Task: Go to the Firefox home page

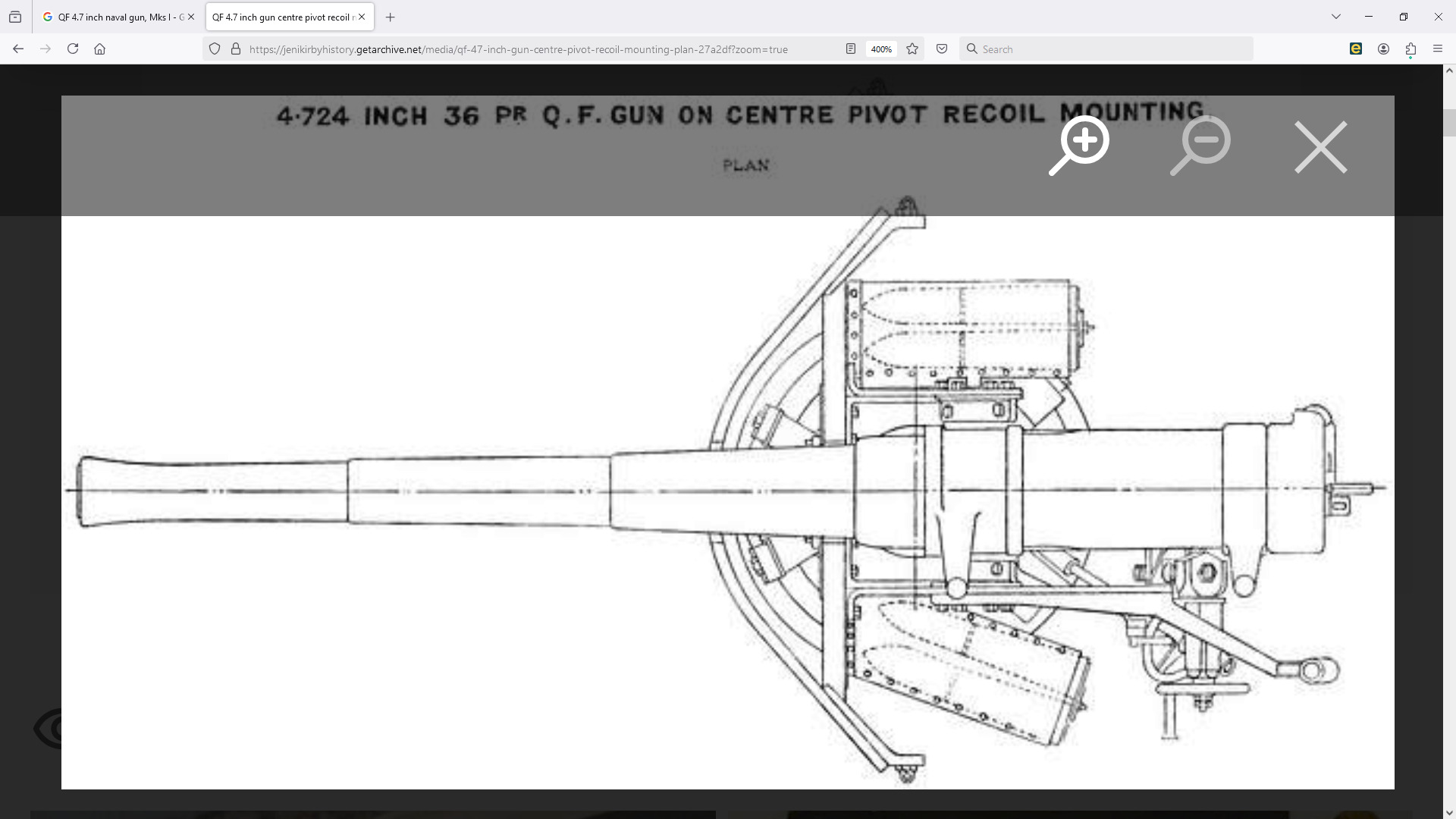Action: click(x=100, y=49)
